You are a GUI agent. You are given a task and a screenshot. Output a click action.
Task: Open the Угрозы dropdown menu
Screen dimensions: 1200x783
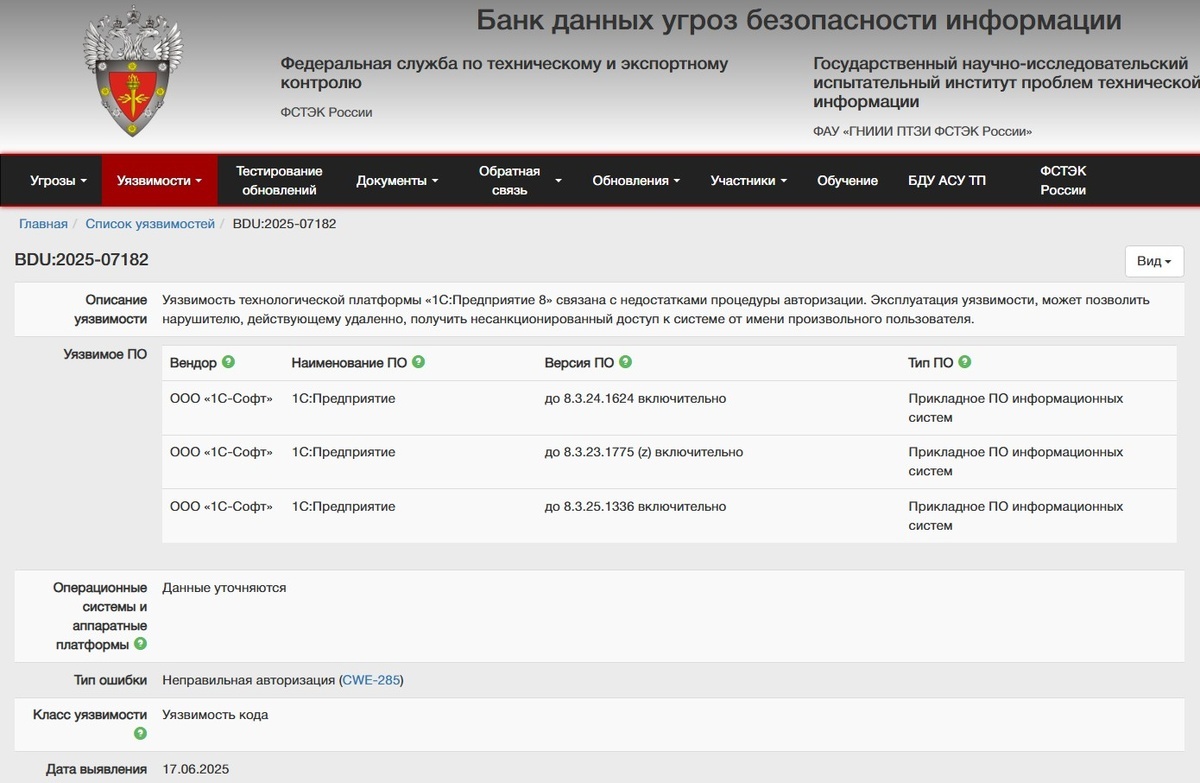click(x=59, y=181)
